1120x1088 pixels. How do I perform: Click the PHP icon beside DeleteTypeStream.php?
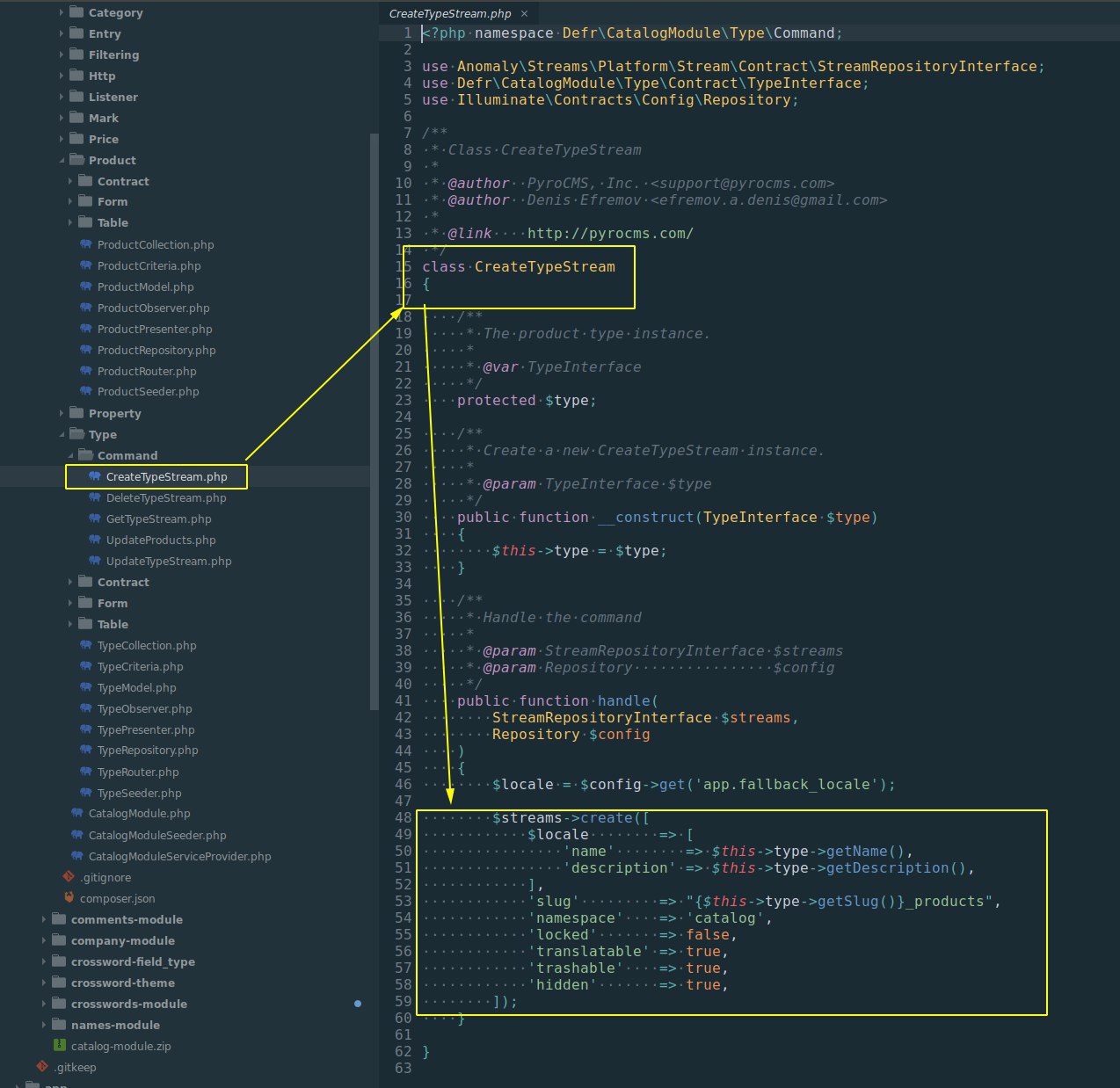95,497
